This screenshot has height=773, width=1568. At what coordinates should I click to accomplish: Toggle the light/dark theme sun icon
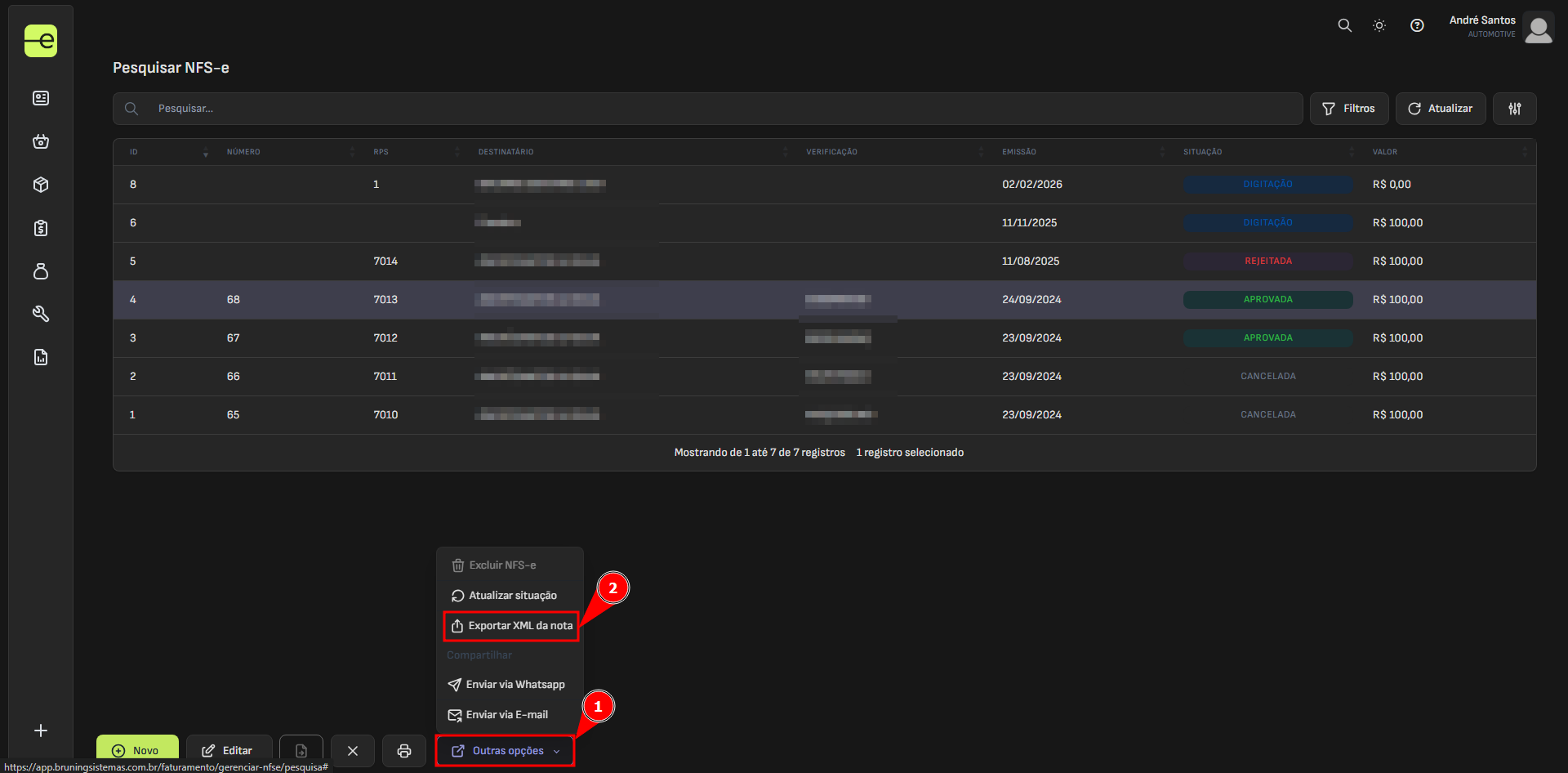pos(1379,25)
